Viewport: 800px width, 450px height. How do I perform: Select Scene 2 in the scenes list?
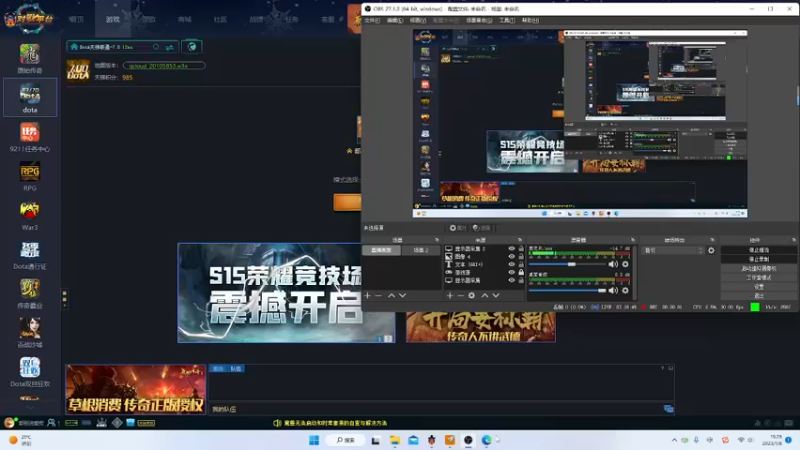click(420, 250)
